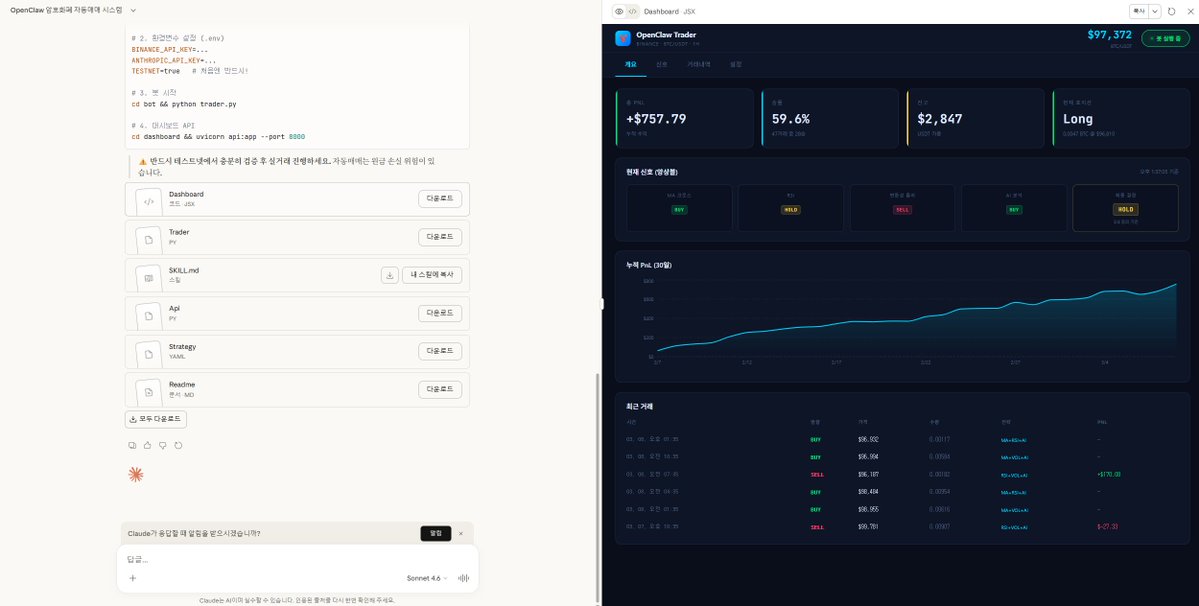1199x606 pixels.
Task: Click the $96,932 trade price cell
Action: click(868, 439)
